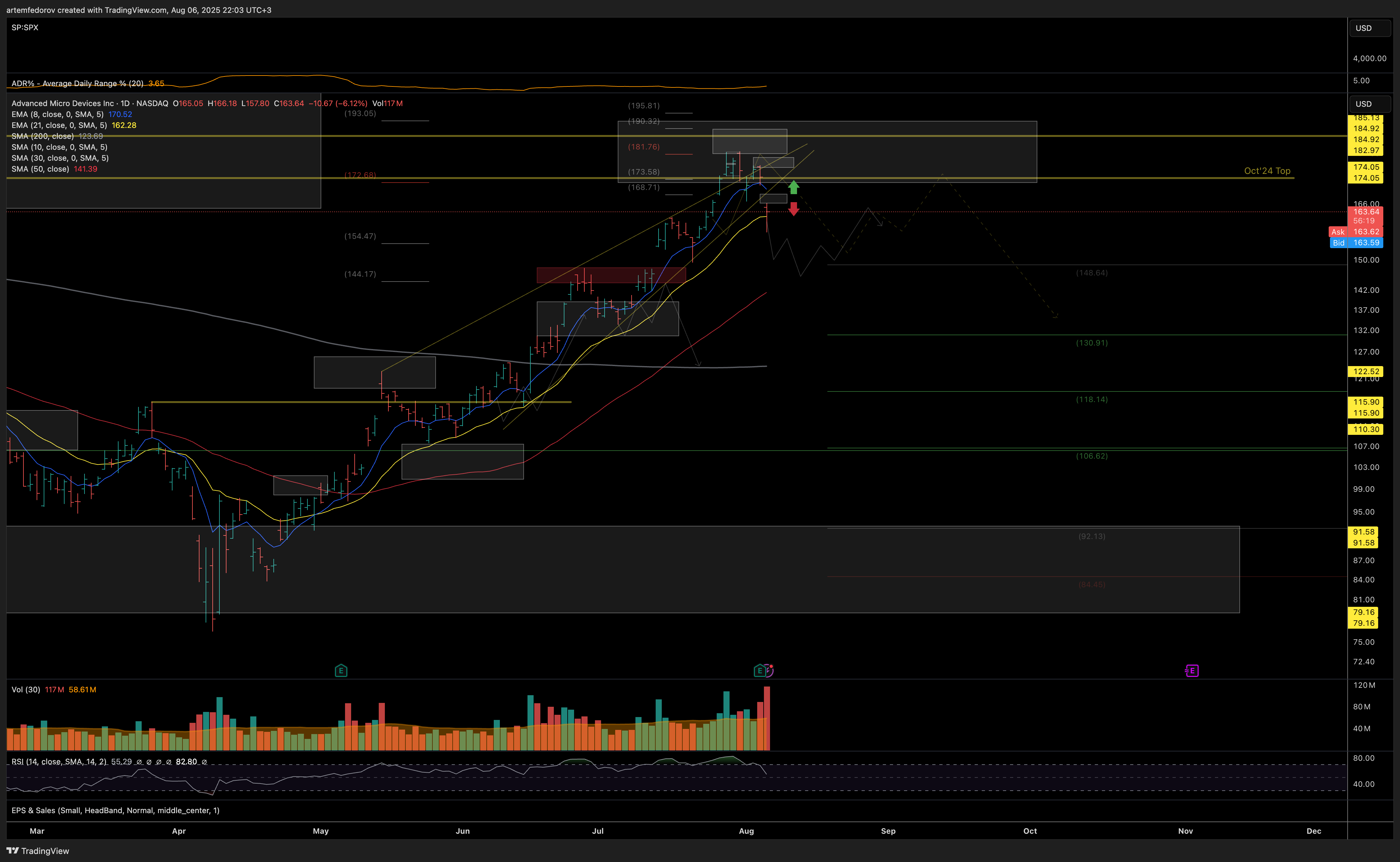This screenshot has width=1400, height=862.
Task: Select the EMA 21 indicator legend
Action: pos(74,125)
